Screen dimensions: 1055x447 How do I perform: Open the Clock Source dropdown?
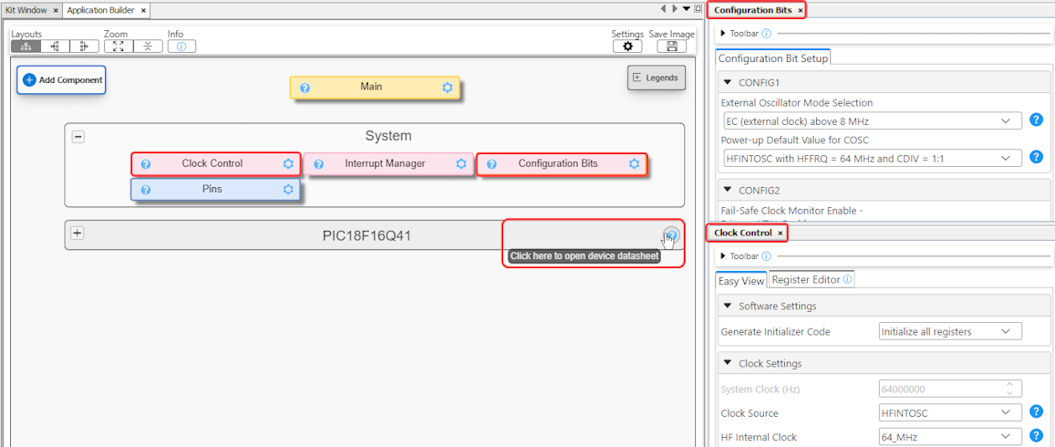tap(950, 412)
